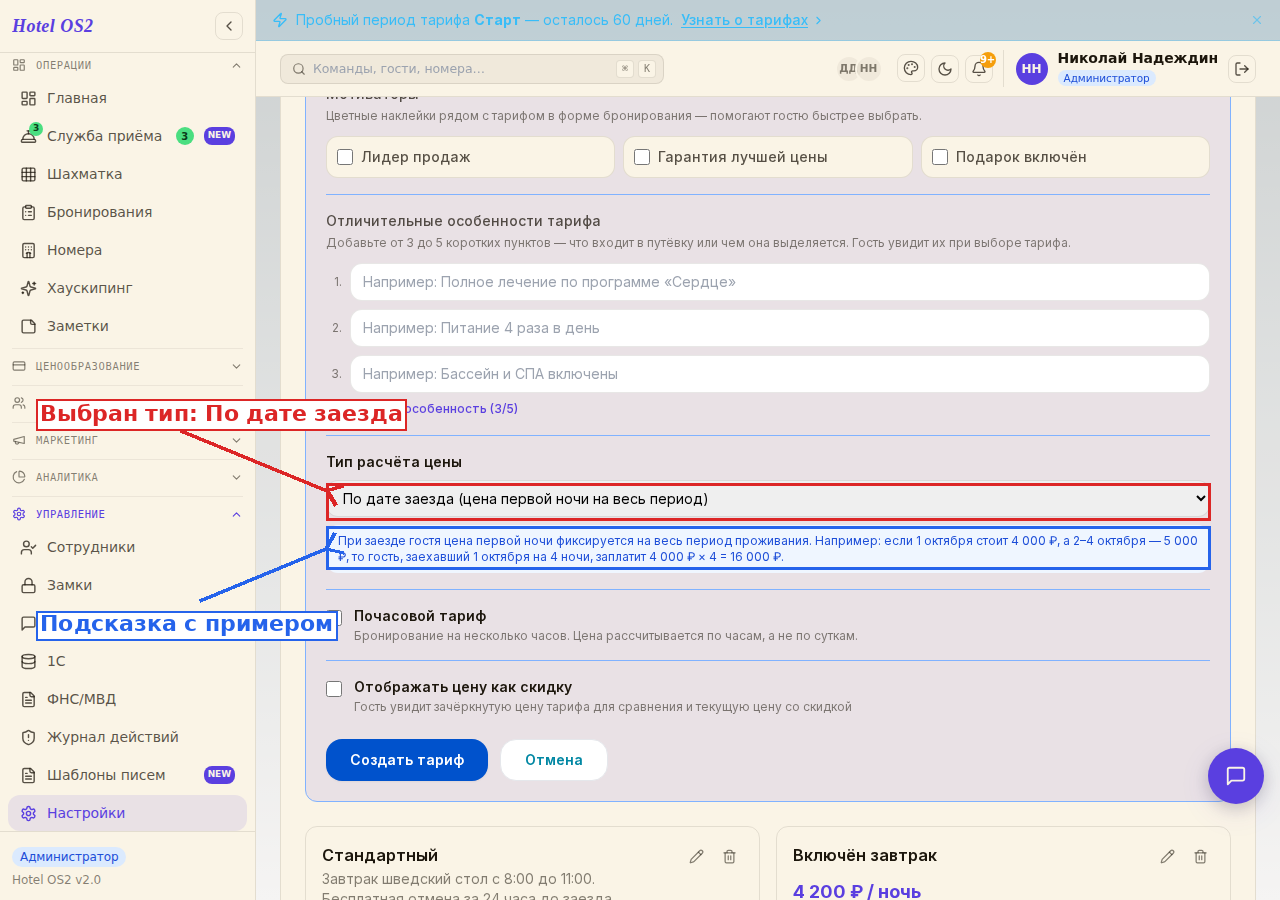The width and height of the screenshot is (1280, 900).
Task: Collapse the sidebar with the arrow button
Action: (229, 26)
